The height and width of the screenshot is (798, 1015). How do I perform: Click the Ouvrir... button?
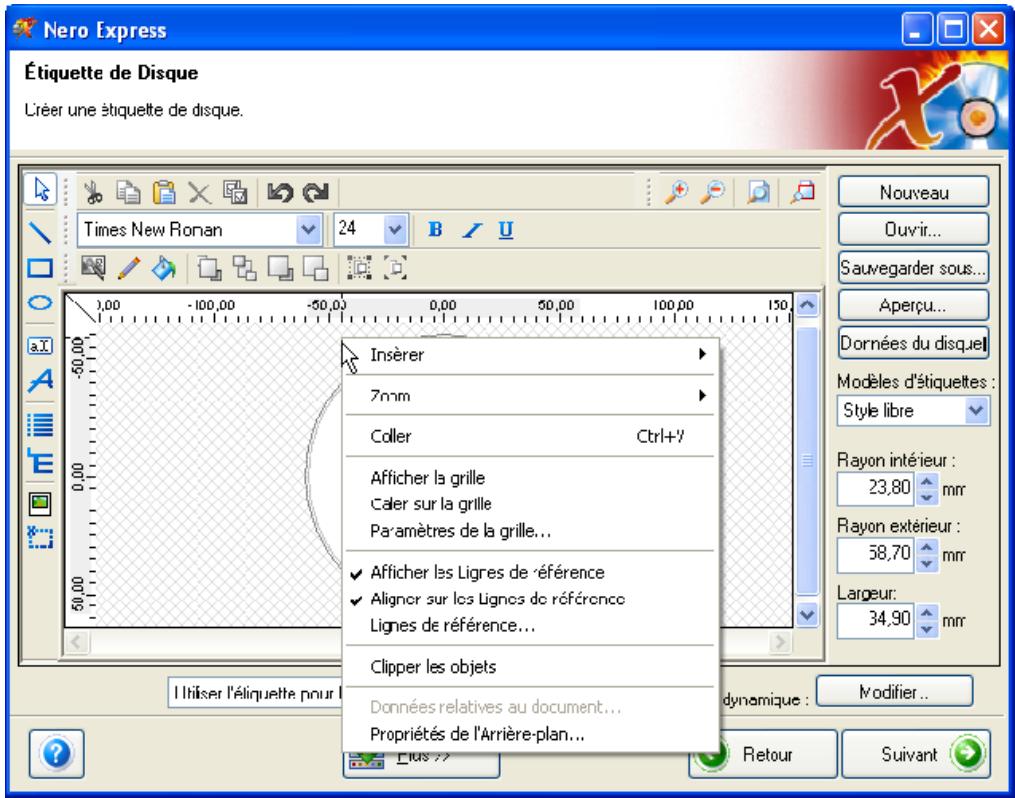(913, 230)
